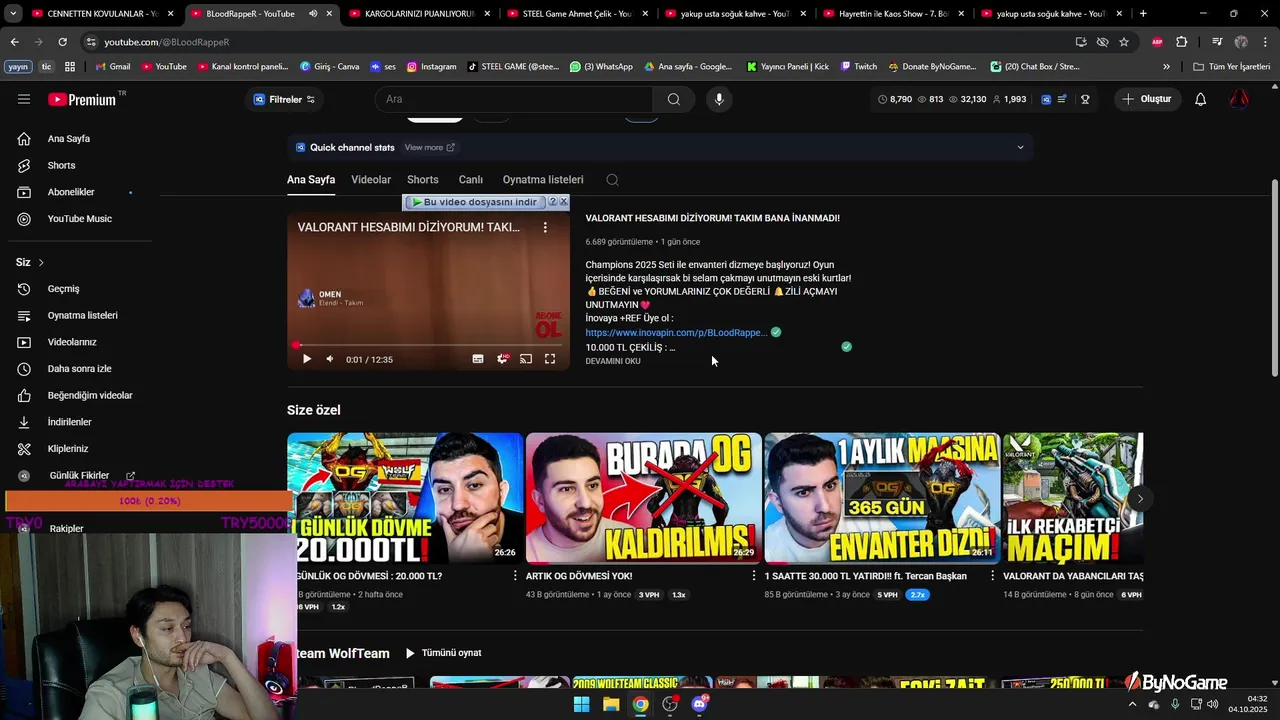This screenshot has width=1280, height=720.
Task: Start voice search with the microphone
Action: (718, 99)
